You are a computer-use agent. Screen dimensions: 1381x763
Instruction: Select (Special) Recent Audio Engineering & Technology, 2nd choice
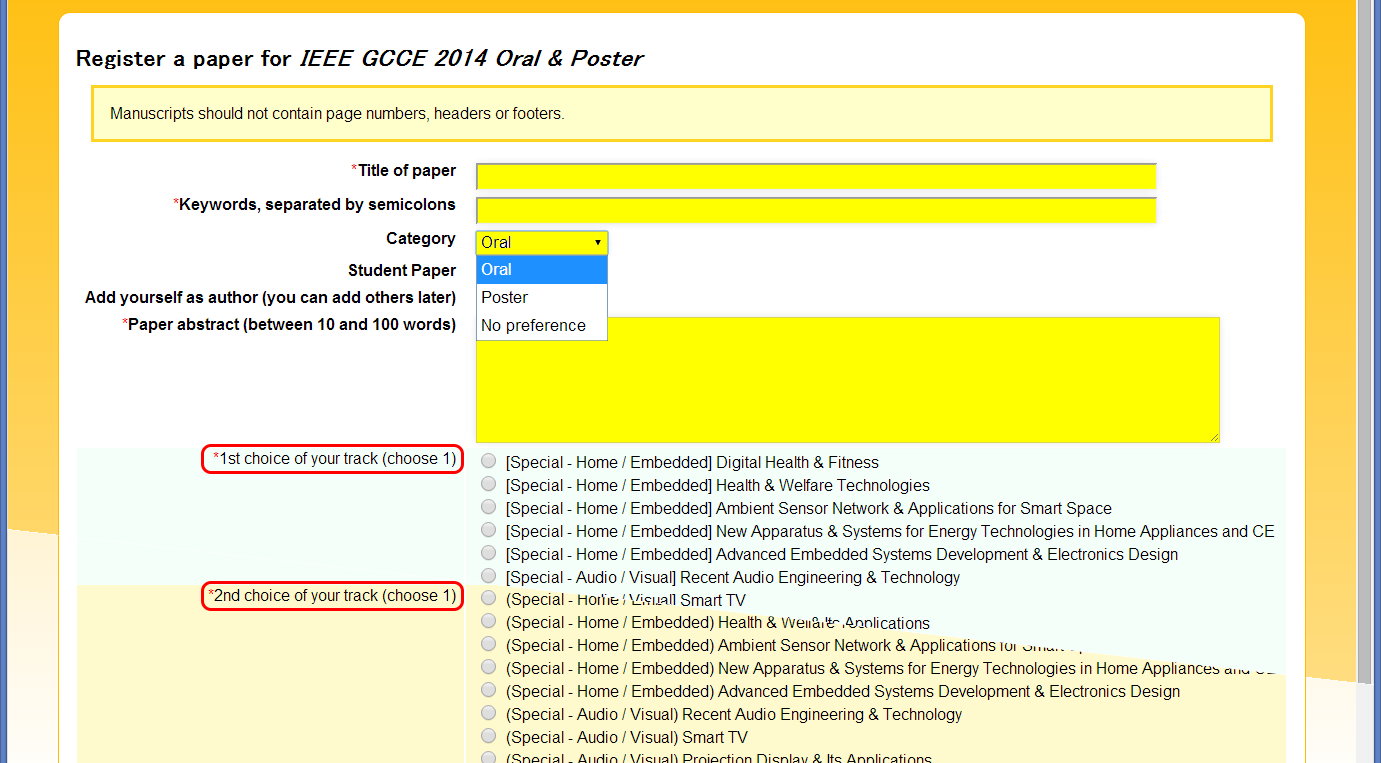[488, 714]
